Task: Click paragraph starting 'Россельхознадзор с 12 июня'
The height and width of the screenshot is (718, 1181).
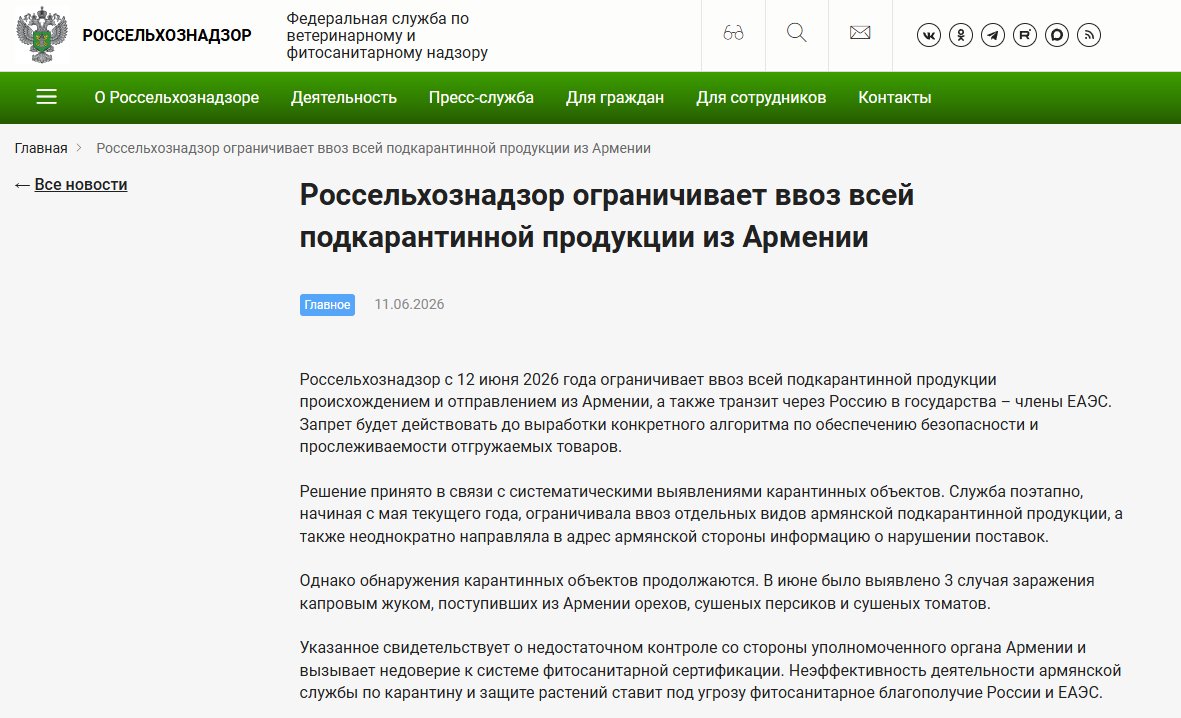Action: click(x=706, y=413)
